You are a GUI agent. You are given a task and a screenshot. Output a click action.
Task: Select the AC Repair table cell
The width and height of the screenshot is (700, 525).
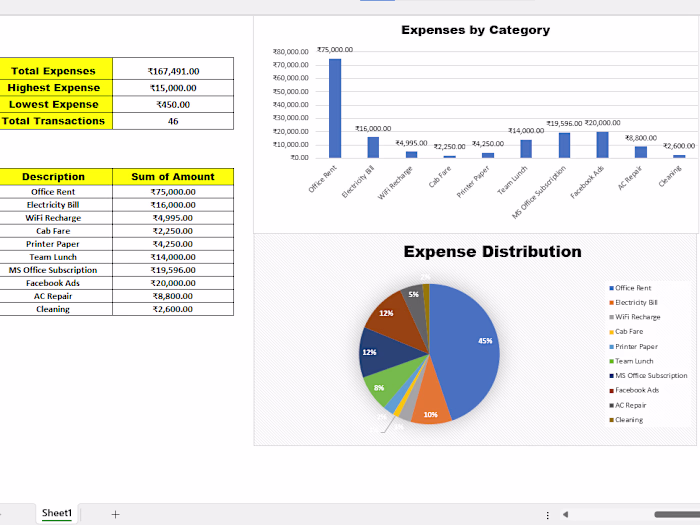click(x=56, y=296)
